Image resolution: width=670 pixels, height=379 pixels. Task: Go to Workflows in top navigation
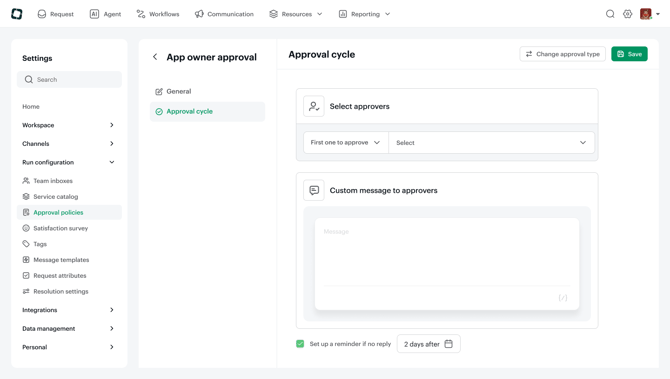(158, 14)
